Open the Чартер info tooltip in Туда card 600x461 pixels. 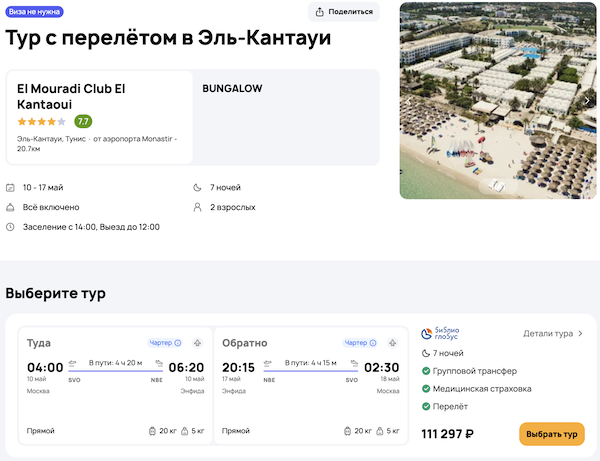(177, 343)
